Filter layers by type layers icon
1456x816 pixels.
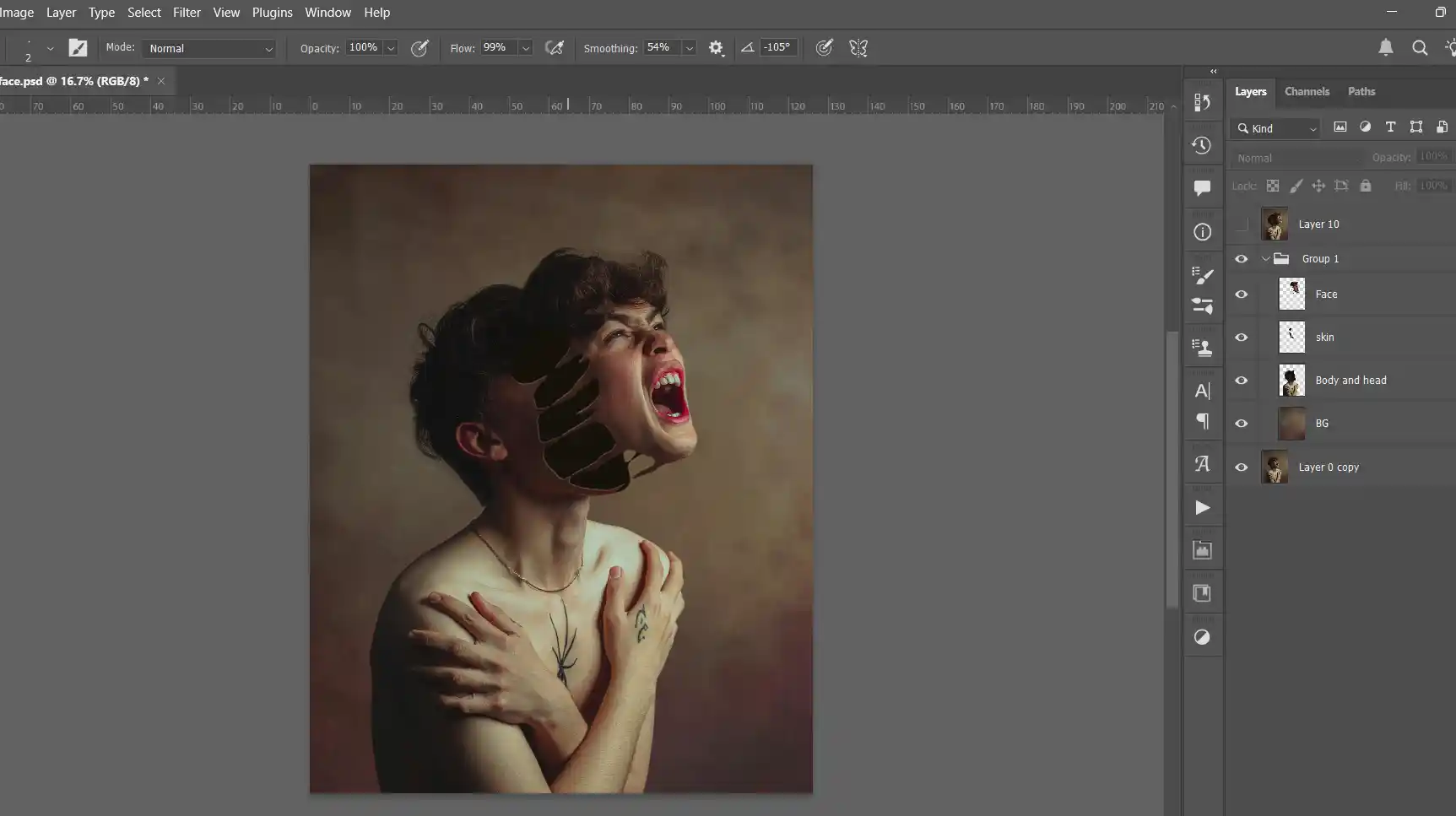click(x=1390, y=127)
